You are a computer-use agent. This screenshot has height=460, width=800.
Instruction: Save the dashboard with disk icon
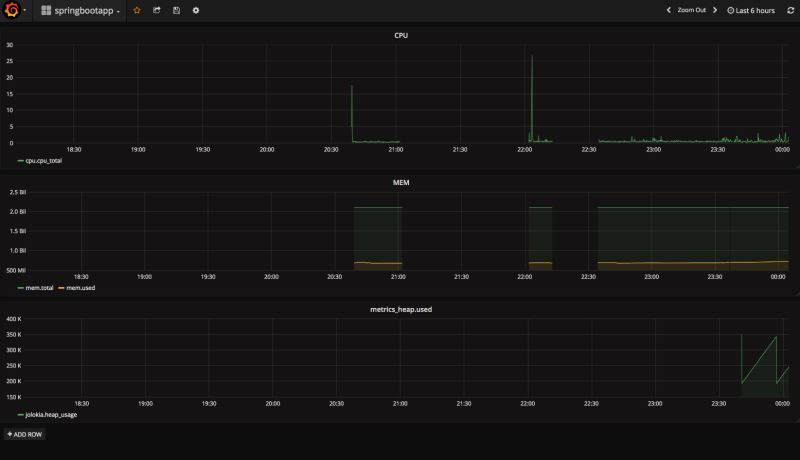pos(176,10)
